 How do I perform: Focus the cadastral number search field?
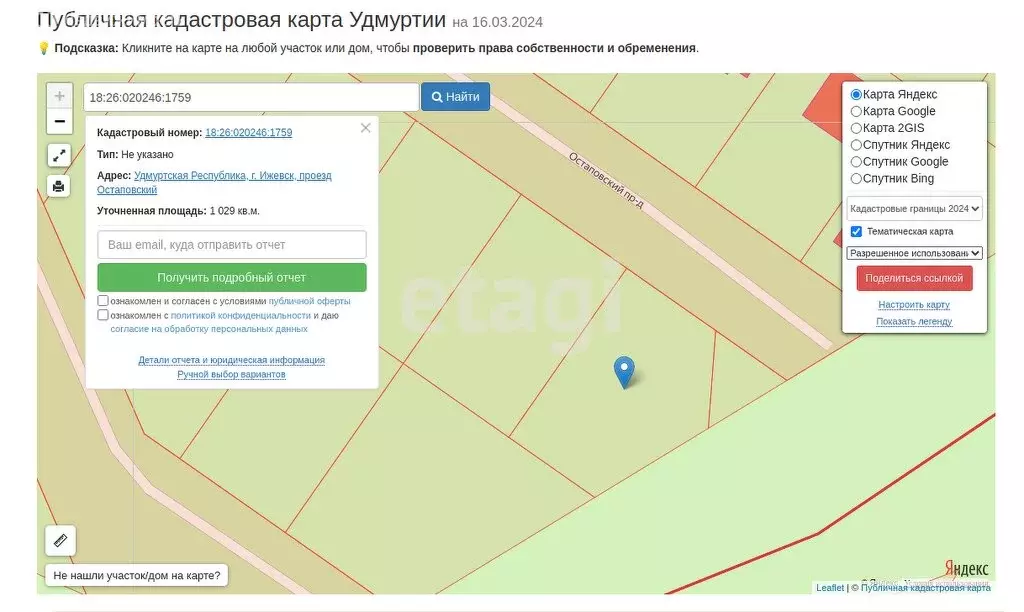251,97
